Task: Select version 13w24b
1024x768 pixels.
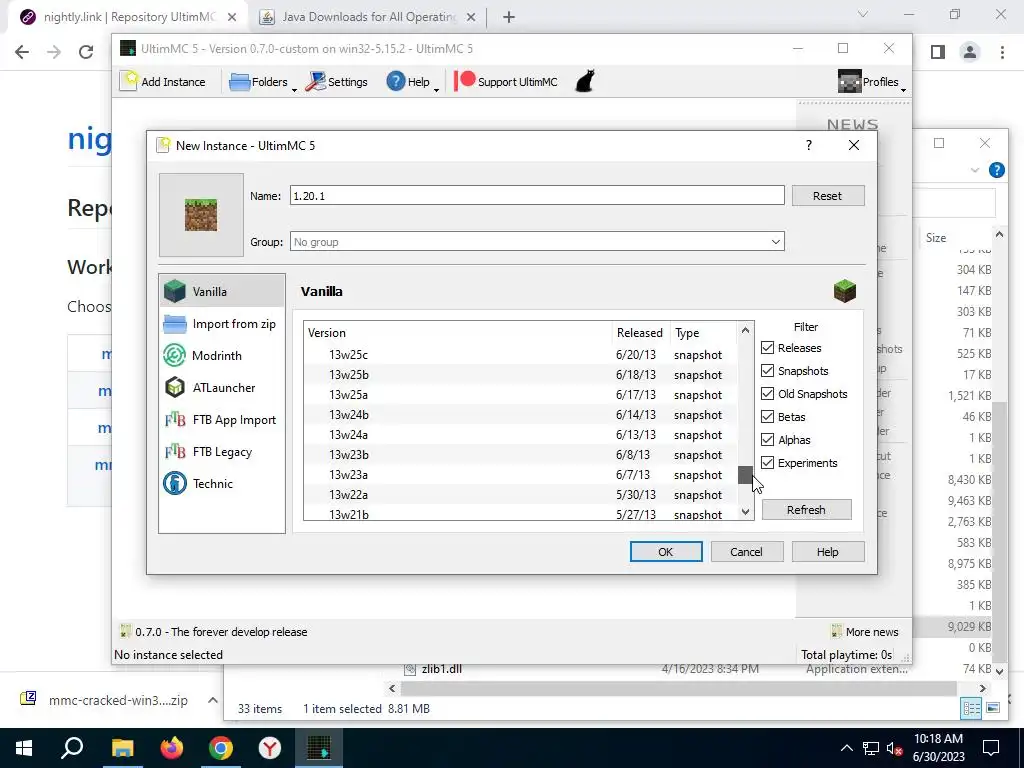Action: click(x=520, y=415)
